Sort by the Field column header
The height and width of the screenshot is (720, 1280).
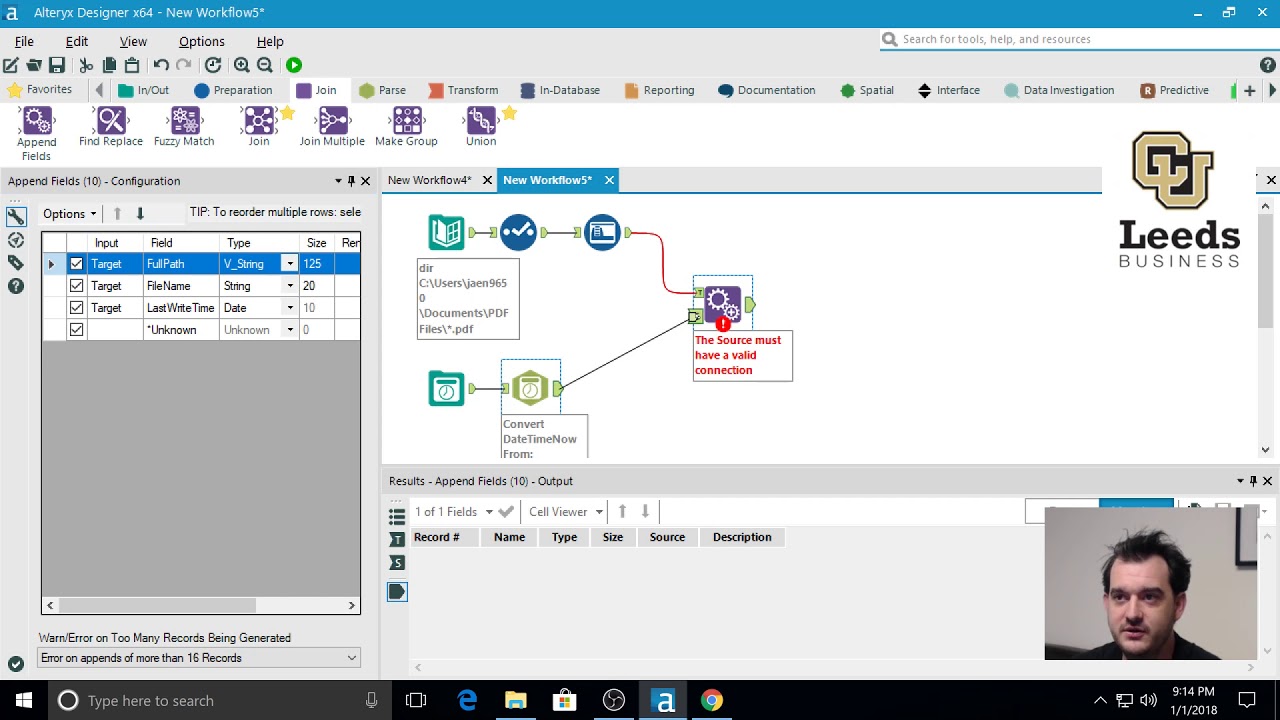(182, 243)
